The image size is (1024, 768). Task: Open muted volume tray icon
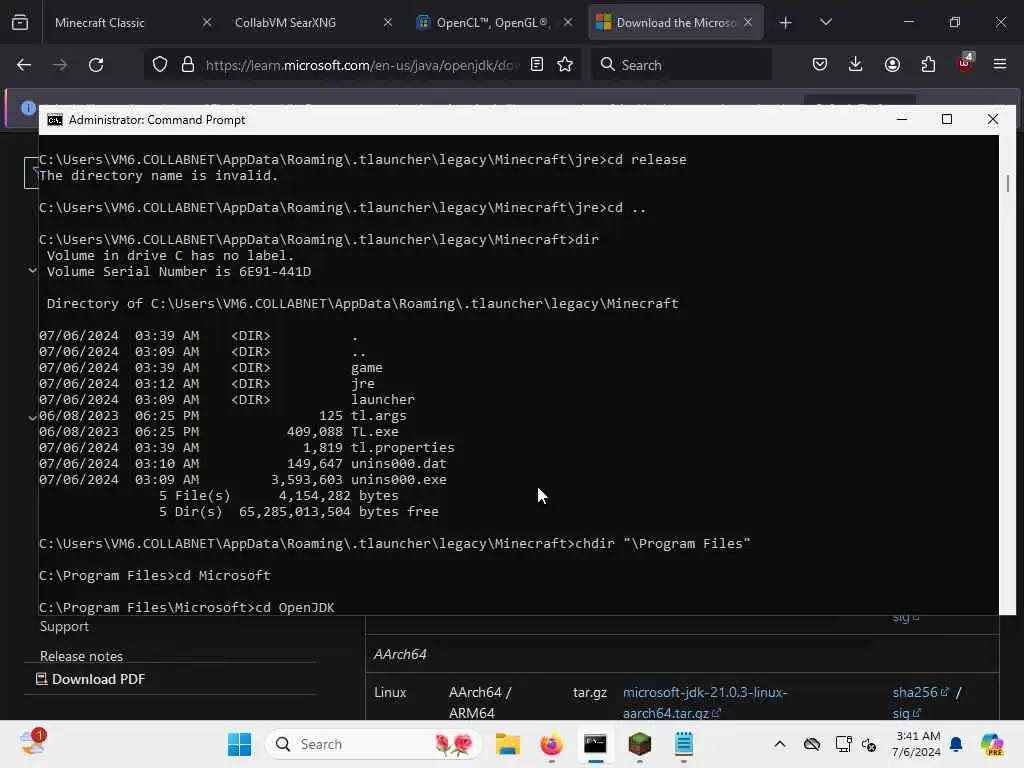pos(869,744)
